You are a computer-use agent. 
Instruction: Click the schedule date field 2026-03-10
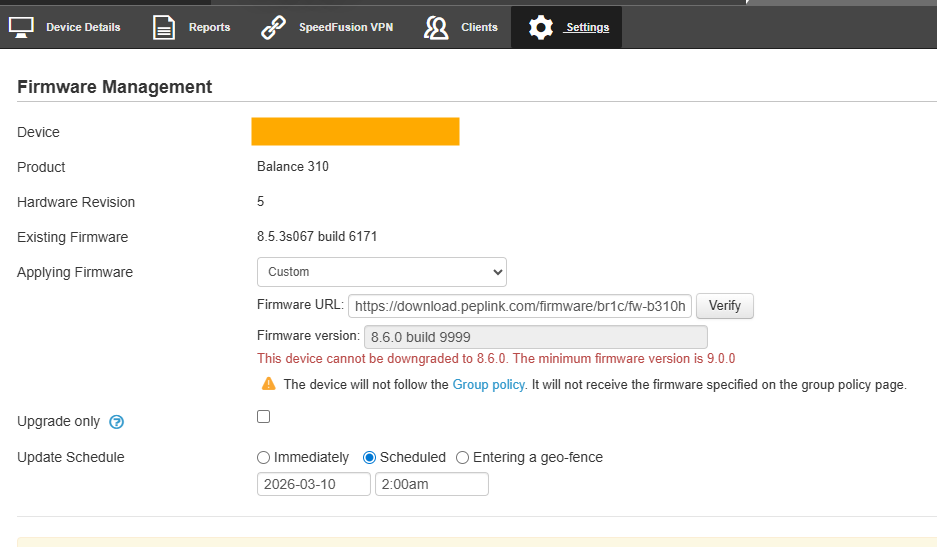313,485
